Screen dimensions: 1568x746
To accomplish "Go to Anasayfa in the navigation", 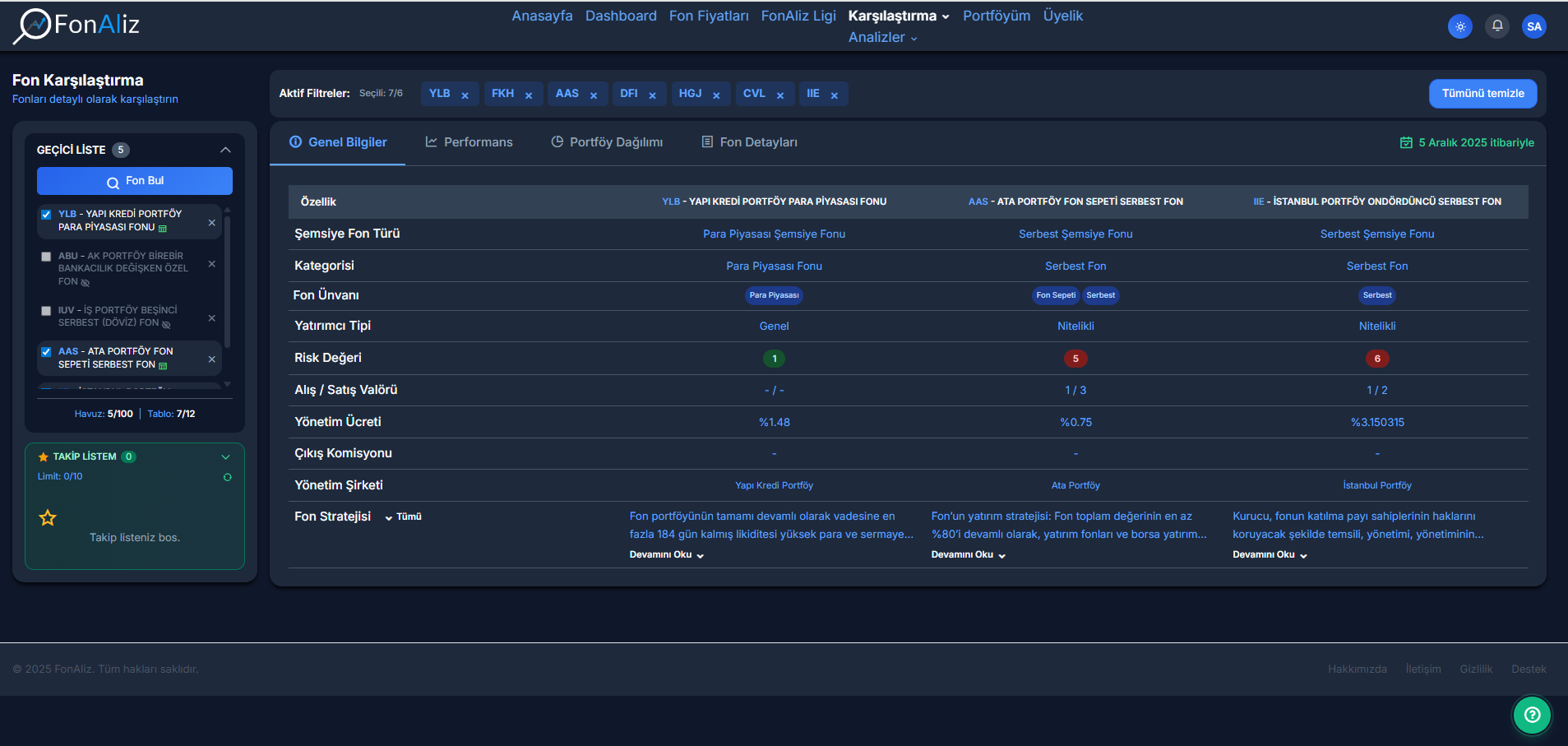I will point(542,16).
